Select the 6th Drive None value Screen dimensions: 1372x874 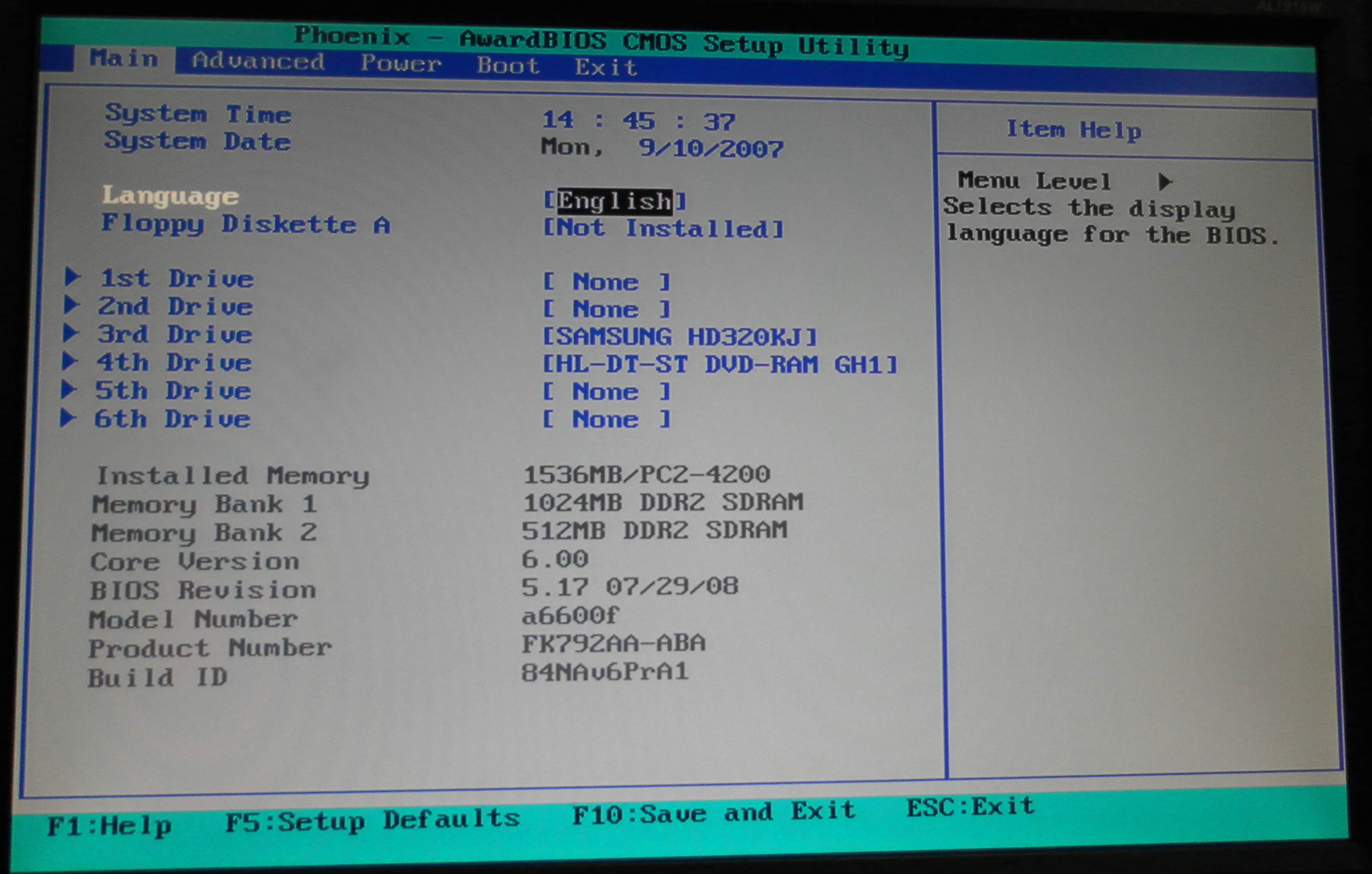click(606, 420)
